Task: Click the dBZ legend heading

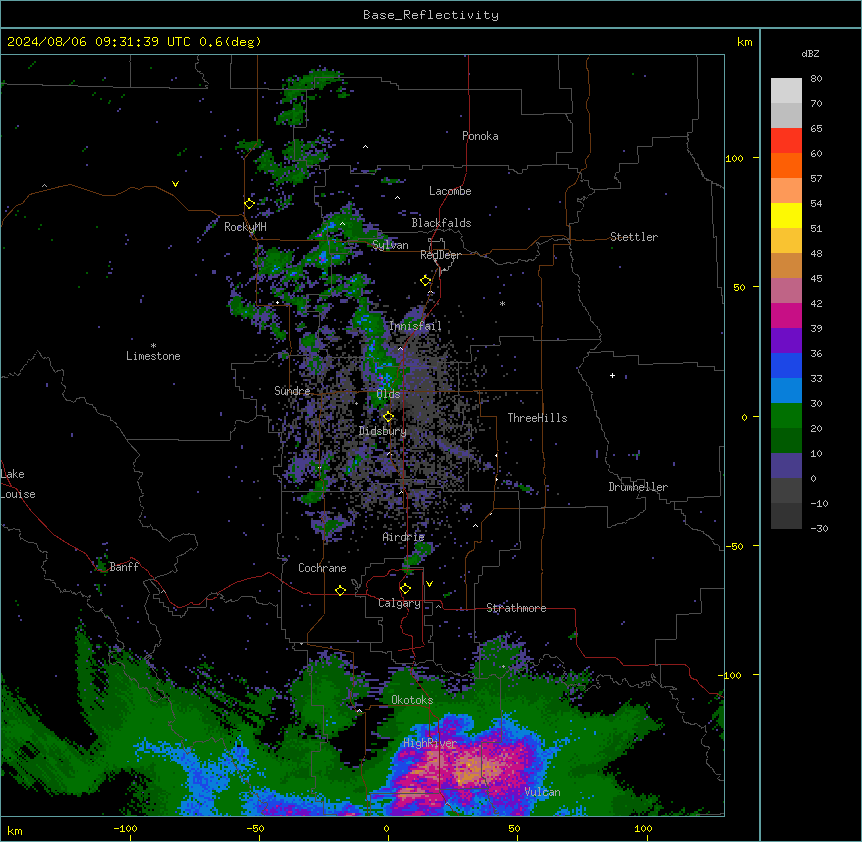Action: tap(810, 54)
